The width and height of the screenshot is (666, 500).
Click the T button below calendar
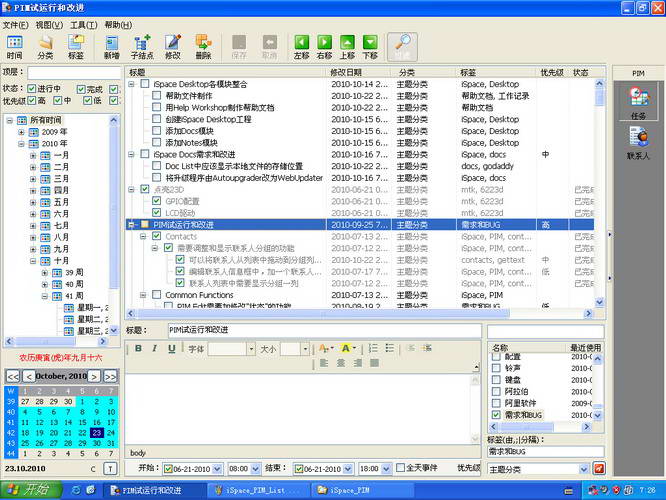pos(110,469)
